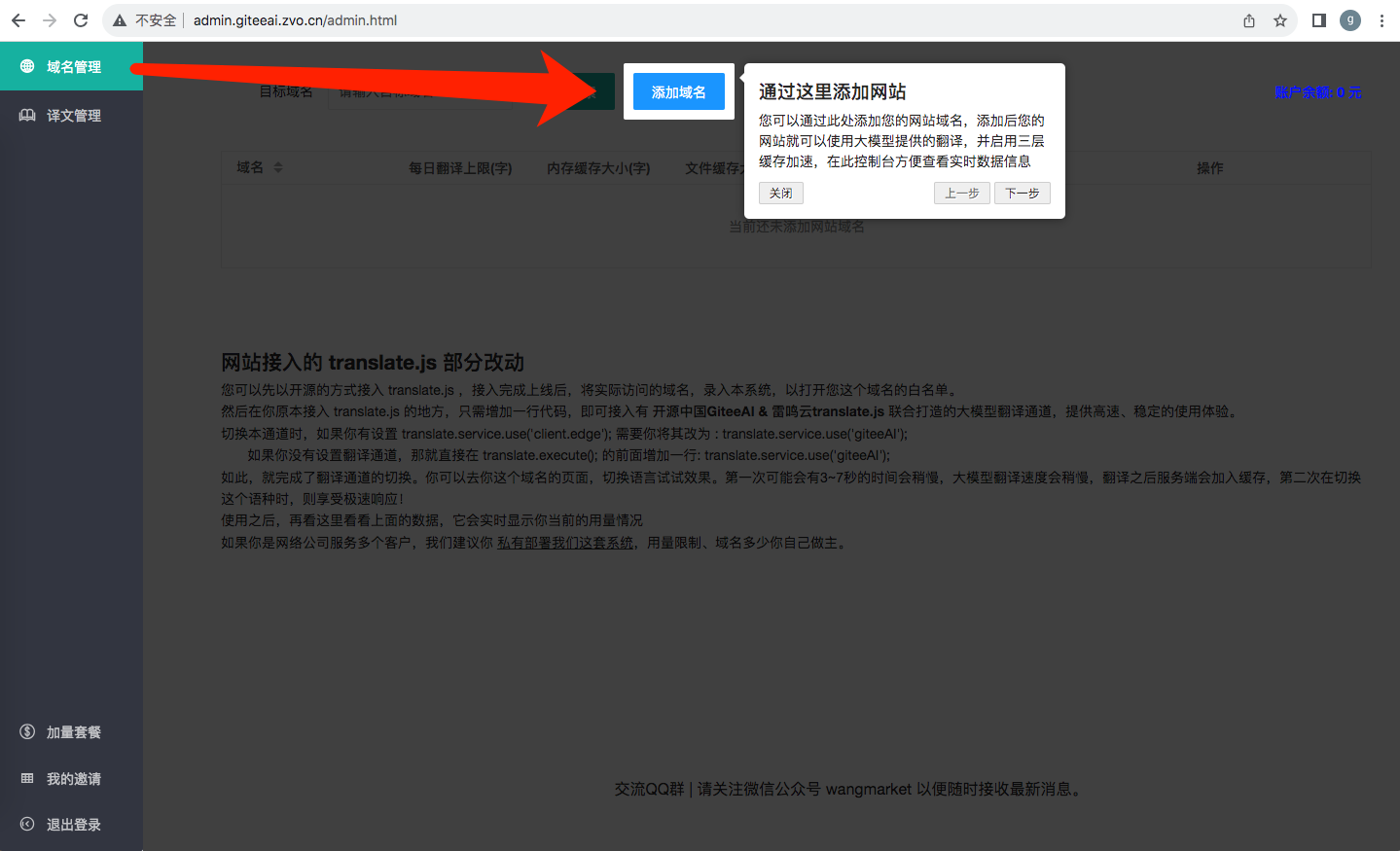Click the 账户余额: 0 元 balance text
This screenshot has height=851, width=1400.
pos(1318,92)
